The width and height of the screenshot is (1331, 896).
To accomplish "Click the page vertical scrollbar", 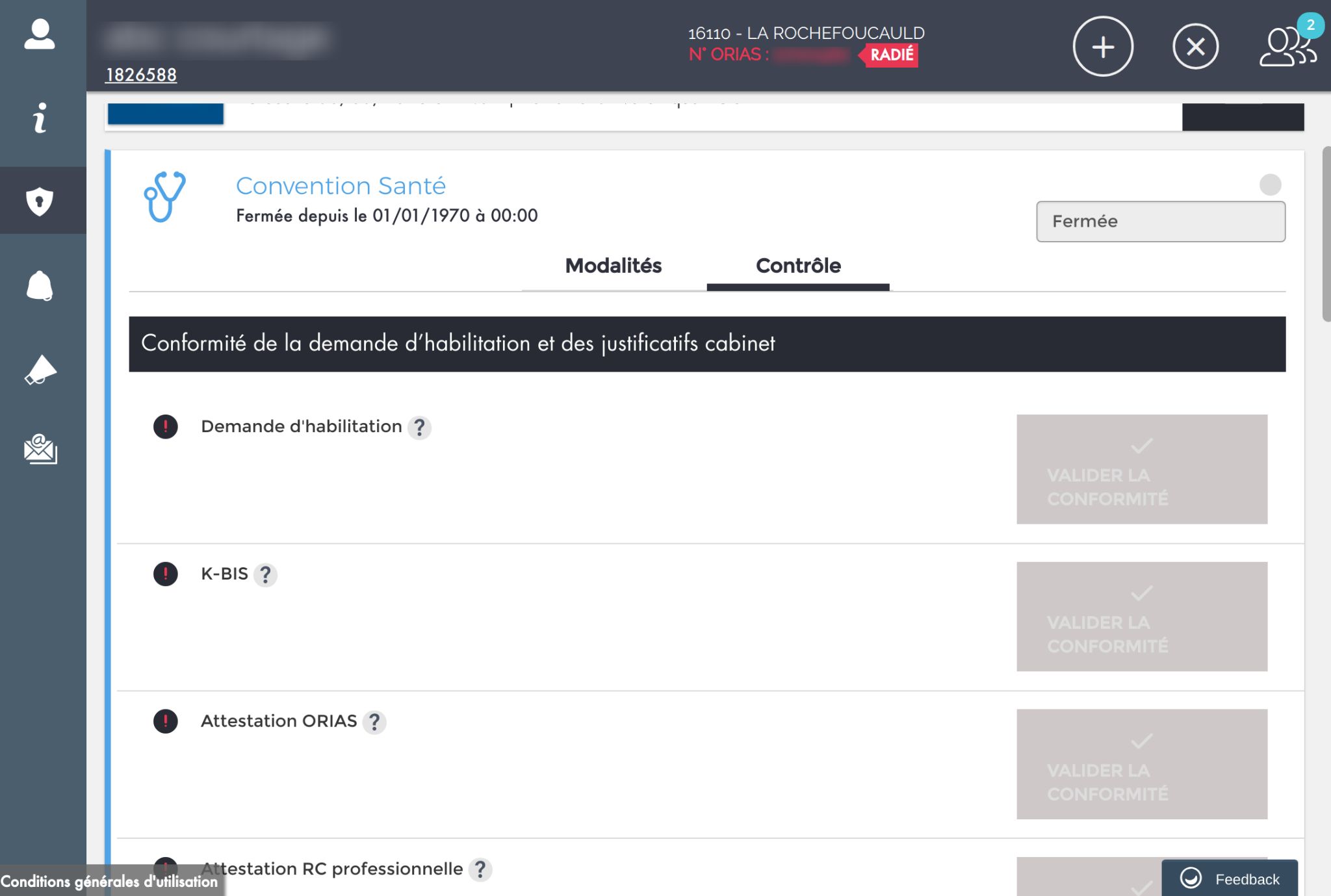I will pyautogui.click(x=1326, y=234).
